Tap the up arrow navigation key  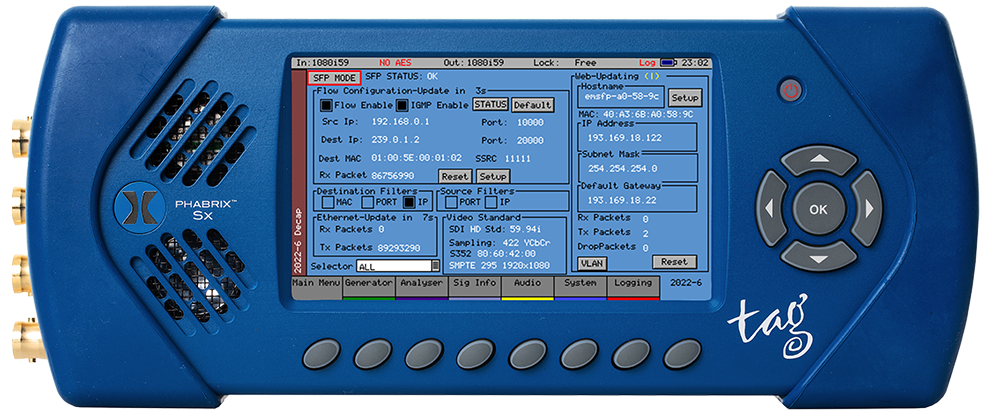point(819,159)
